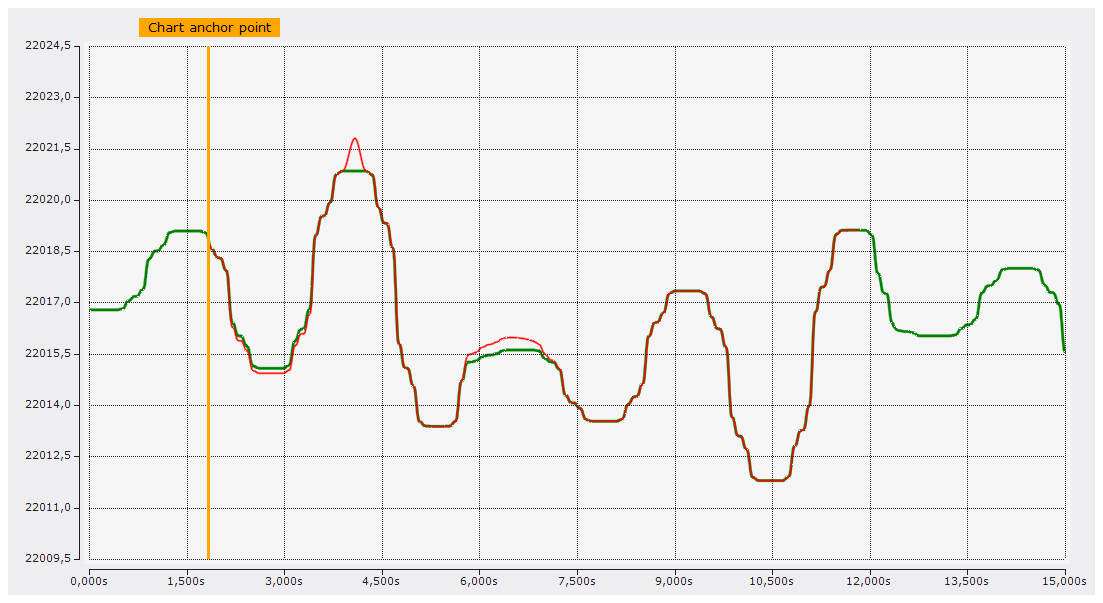Click the 15,000s time axis label
The height and width of the screenshot is (603, 1103).
point(1064,581)
